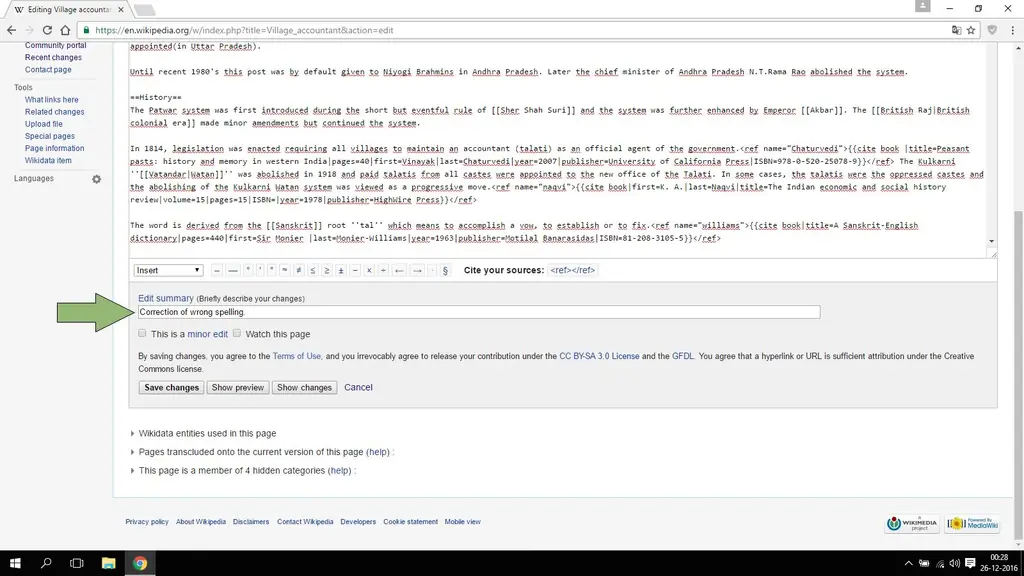Click the volume icon in system tray
This screenshot has height=576, width=1024.
tap(955, 563)
